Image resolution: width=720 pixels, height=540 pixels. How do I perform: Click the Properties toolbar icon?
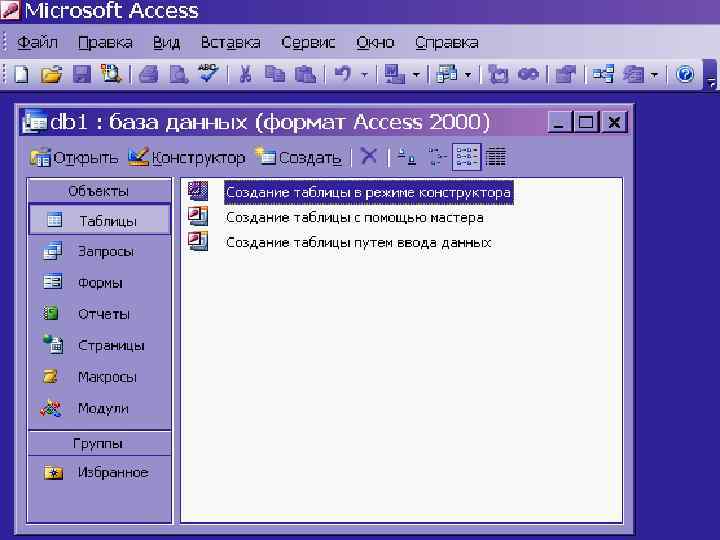coord(565,74)
